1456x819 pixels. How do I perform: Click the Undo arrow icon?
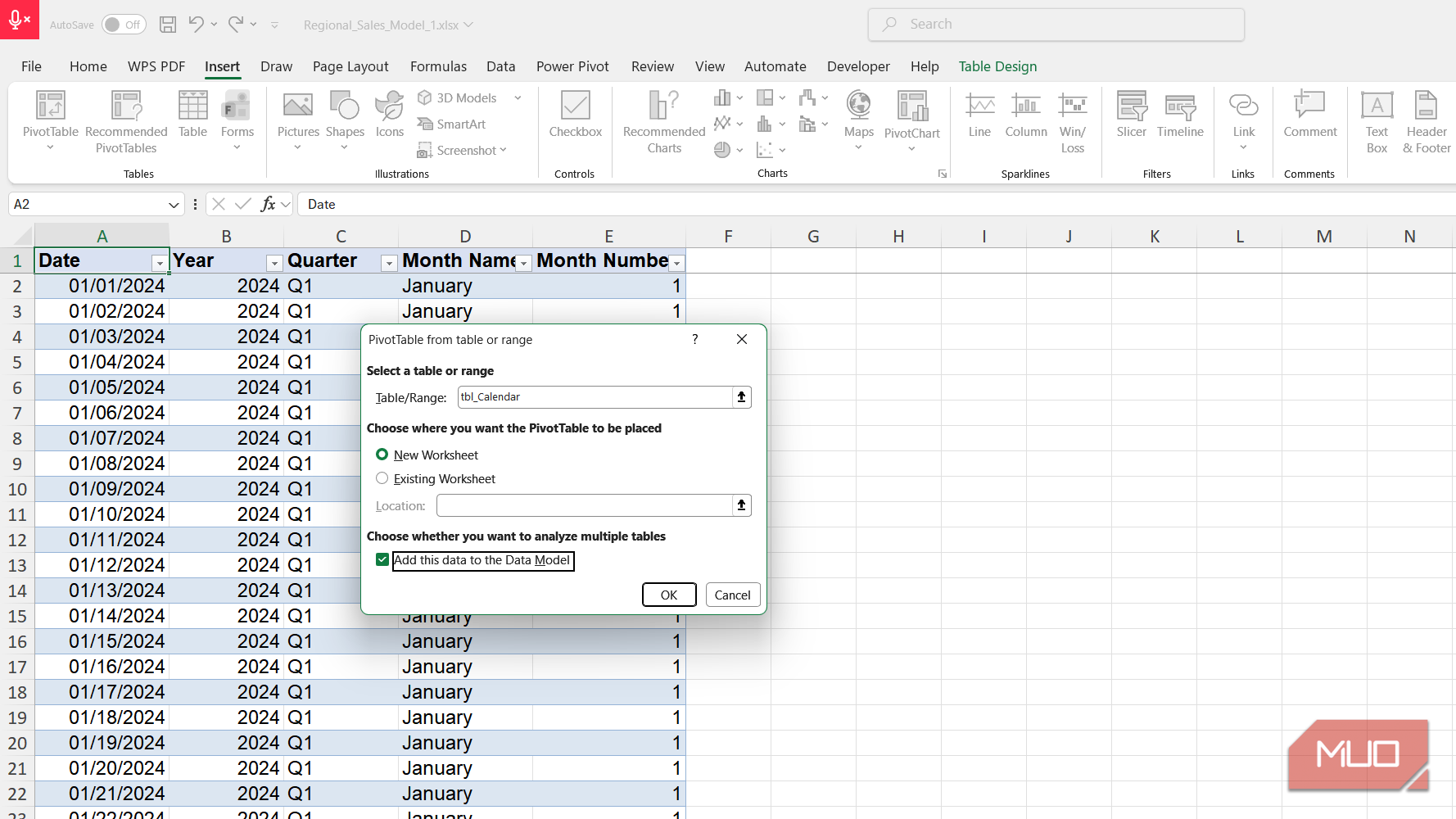pos(196,25)
